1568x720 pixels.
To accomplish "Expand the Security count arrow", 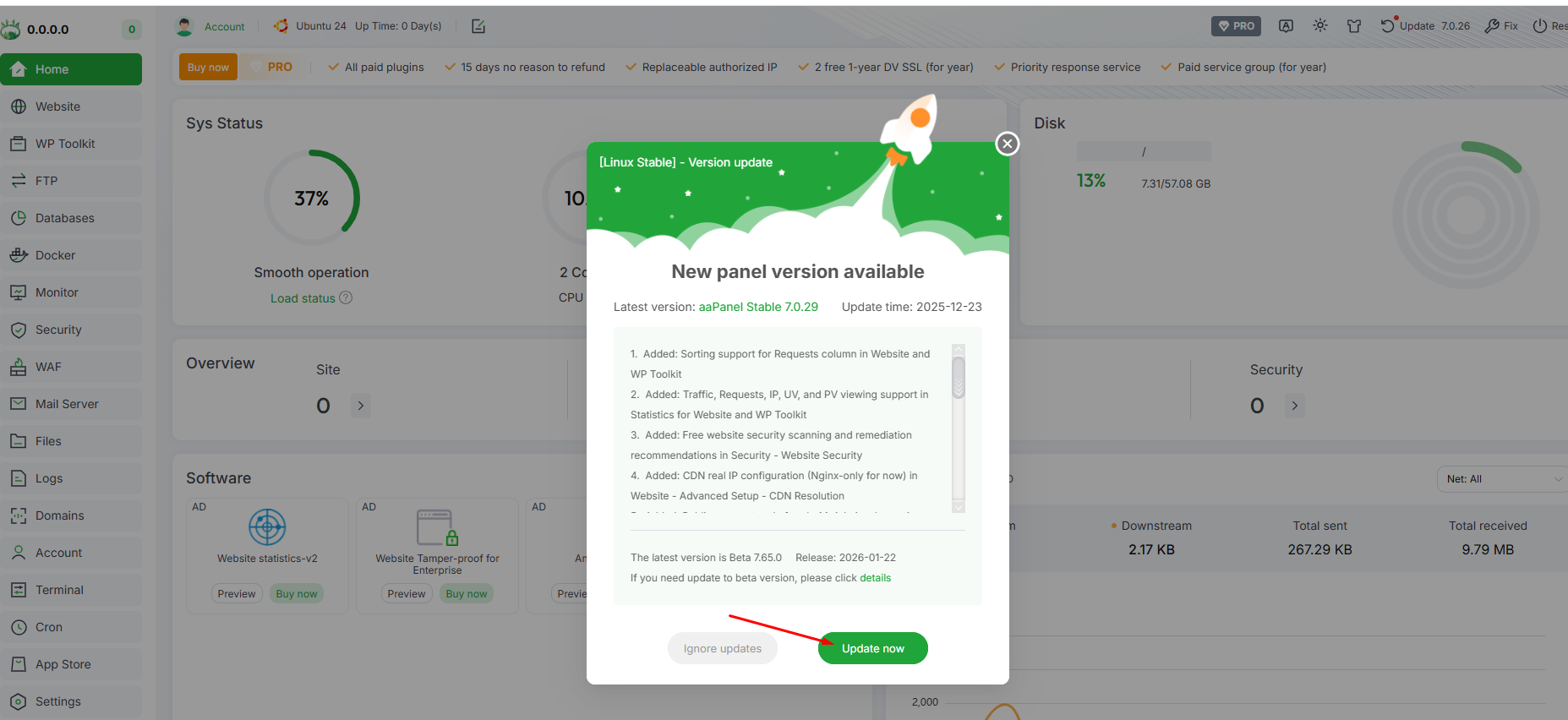I will tap(1294, 406).
